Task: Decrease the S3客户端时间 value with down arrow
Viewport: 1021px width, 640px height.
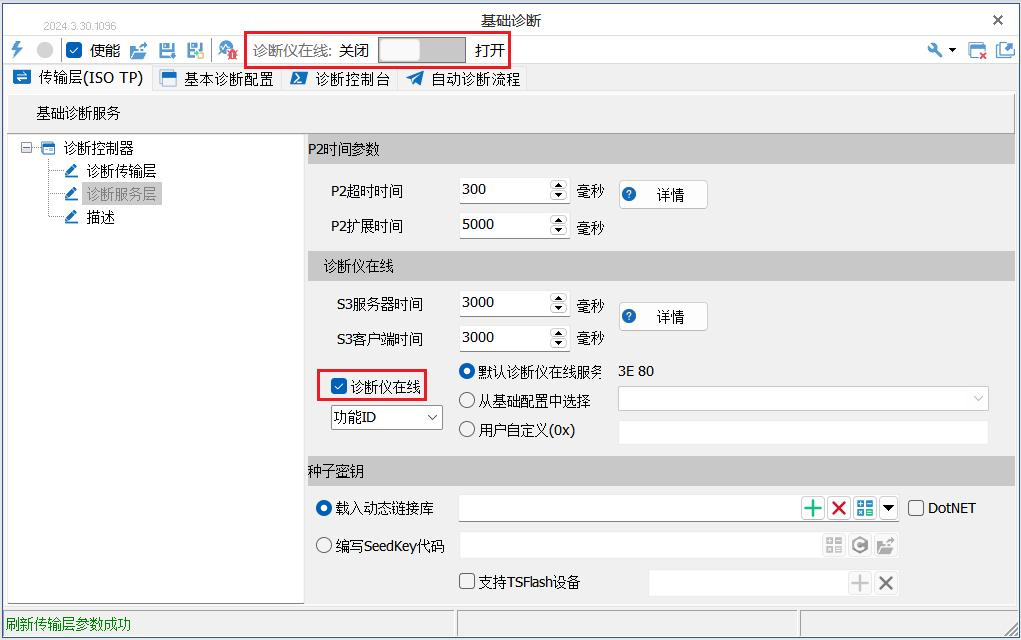Action: point(558,344)
